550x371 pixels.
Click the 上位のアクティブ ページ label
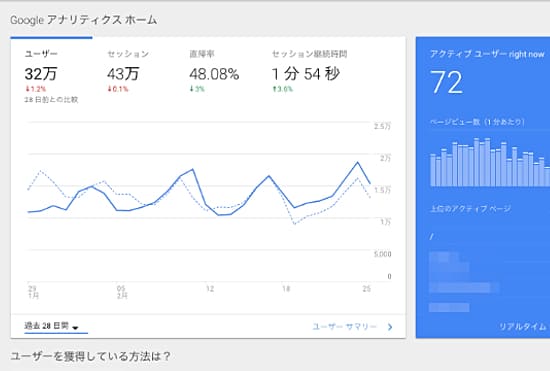pyautogui.click(x=470, y=209)
